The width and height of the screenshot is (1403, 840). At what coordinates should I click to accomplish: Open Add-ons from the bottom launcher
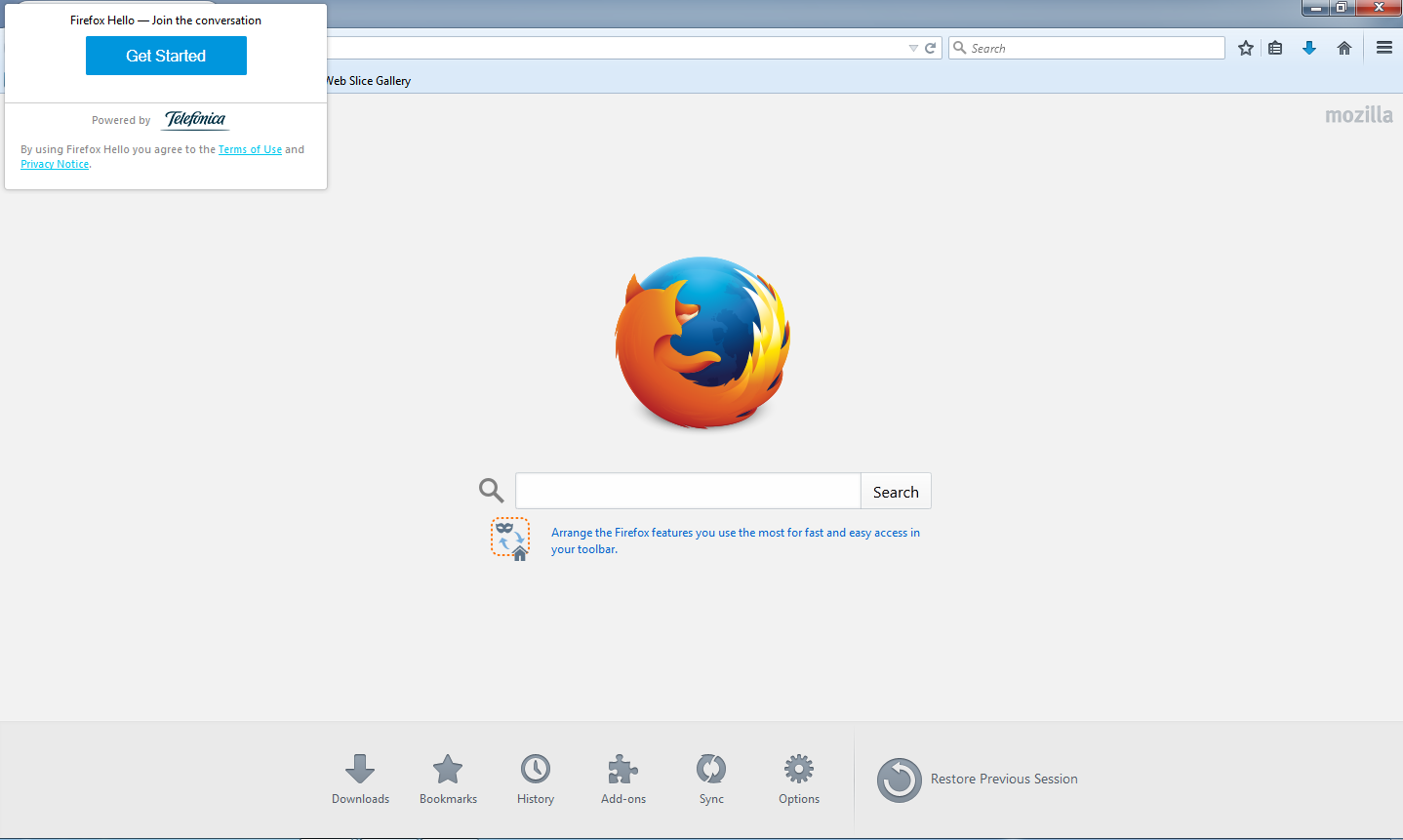point(623,779)
